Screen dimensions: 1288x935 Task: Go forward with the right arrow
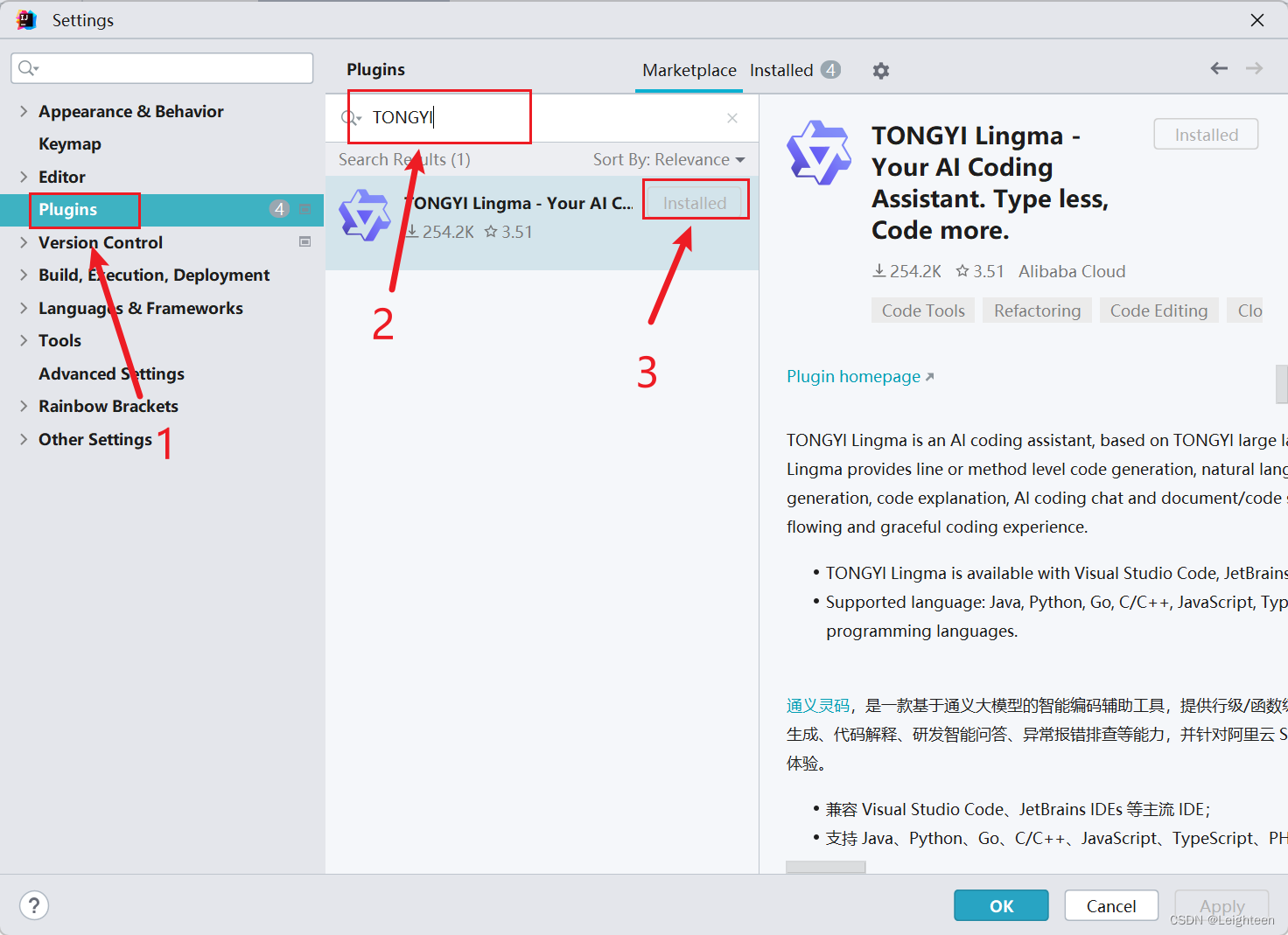coord(1254,68)
